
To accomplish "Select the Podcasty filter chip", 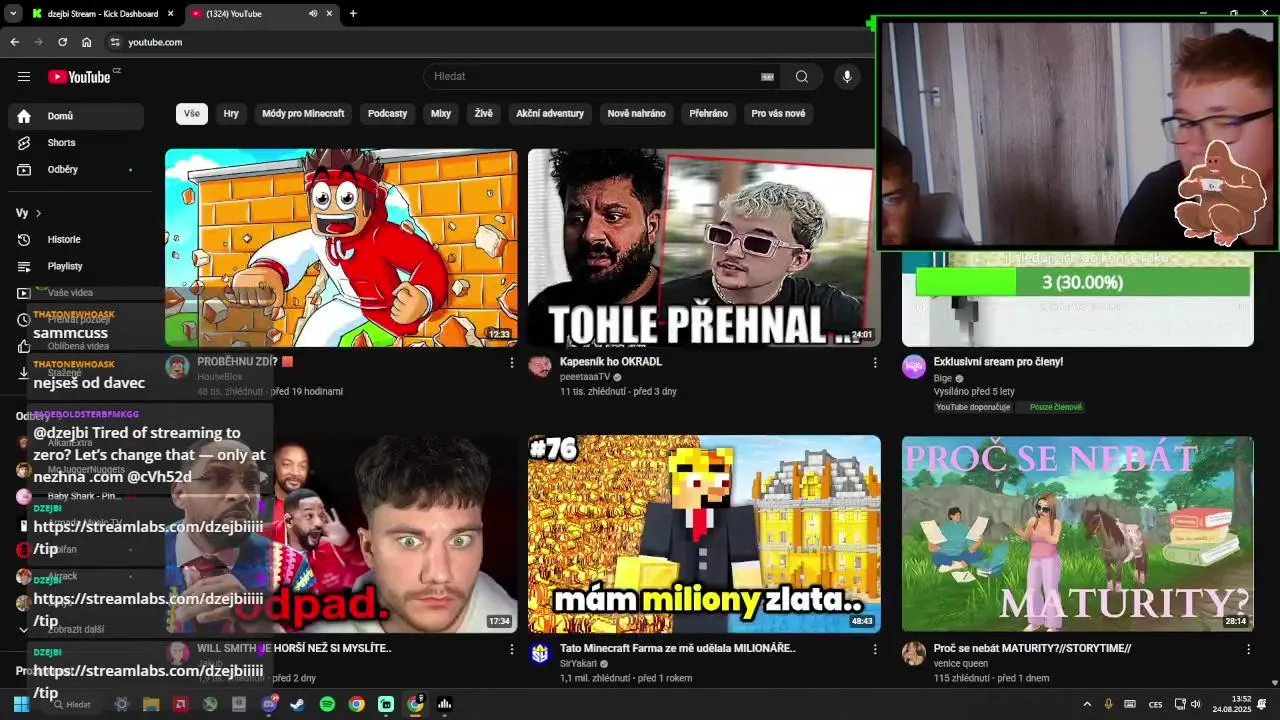I will [387, 114].
